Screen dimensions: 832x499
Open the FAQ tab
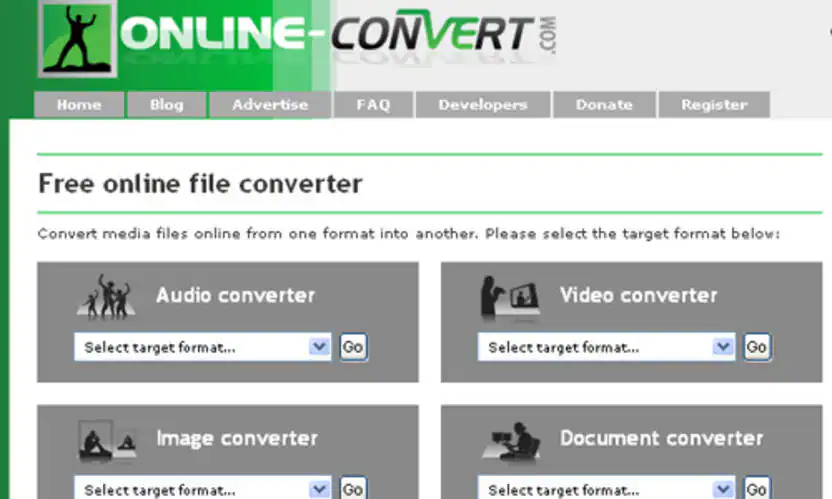click(373, 105)
